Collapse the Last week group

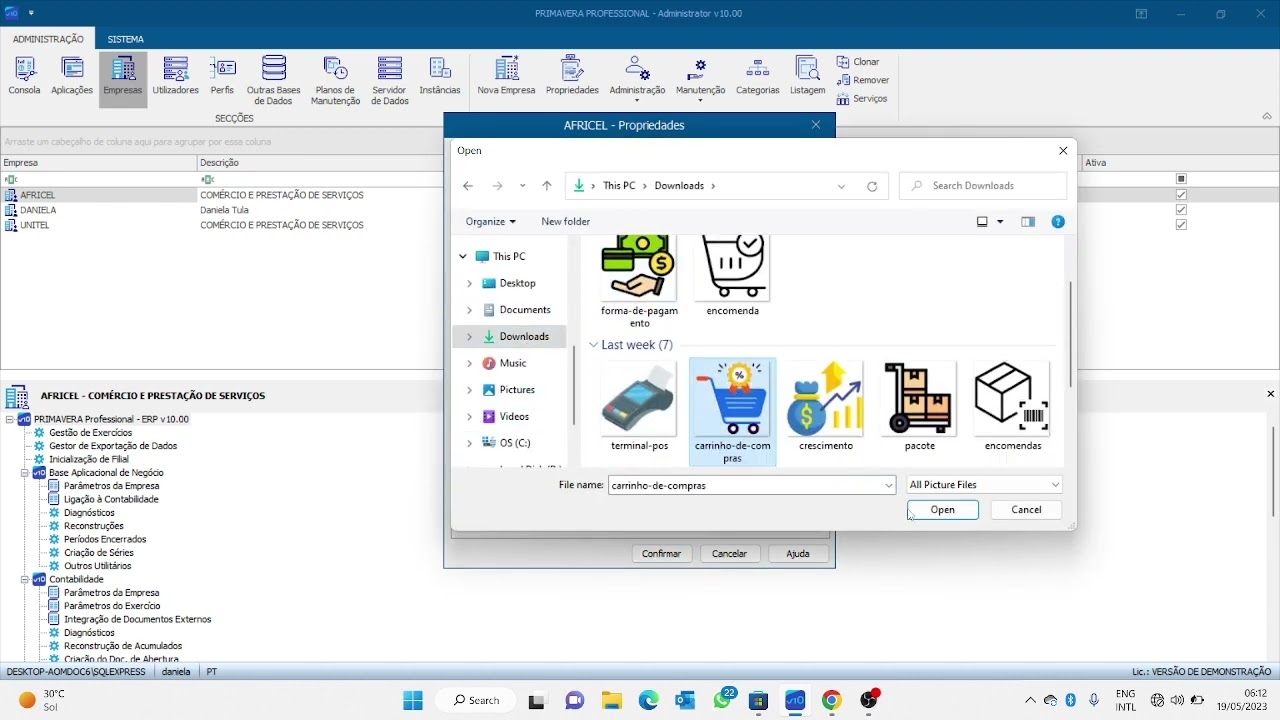(593, 345)
